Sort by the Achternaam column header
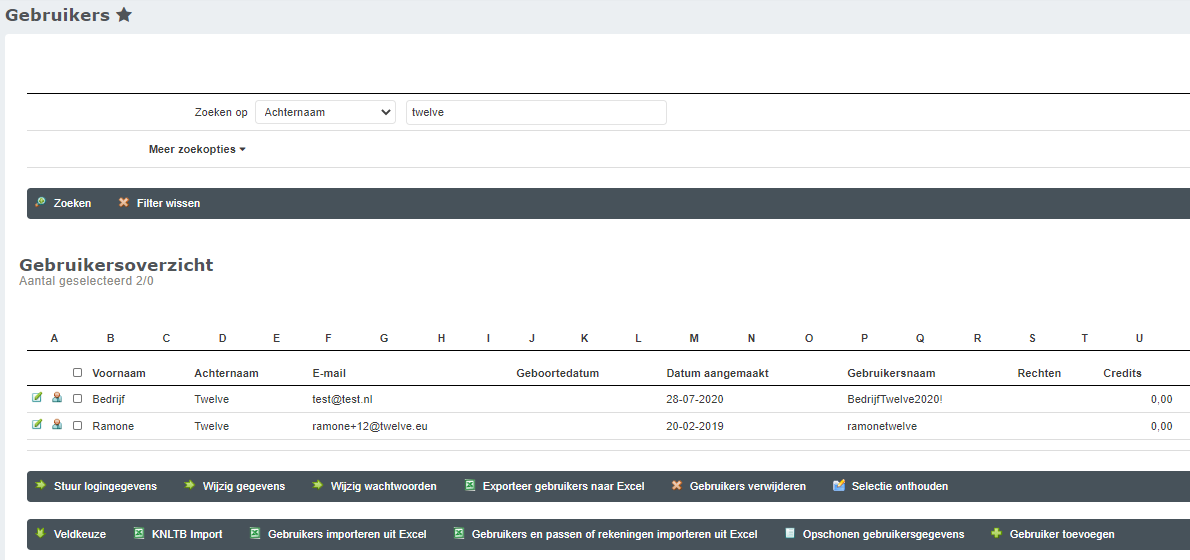The height and width of the screenshot is (560, 1190). point(226,373)
